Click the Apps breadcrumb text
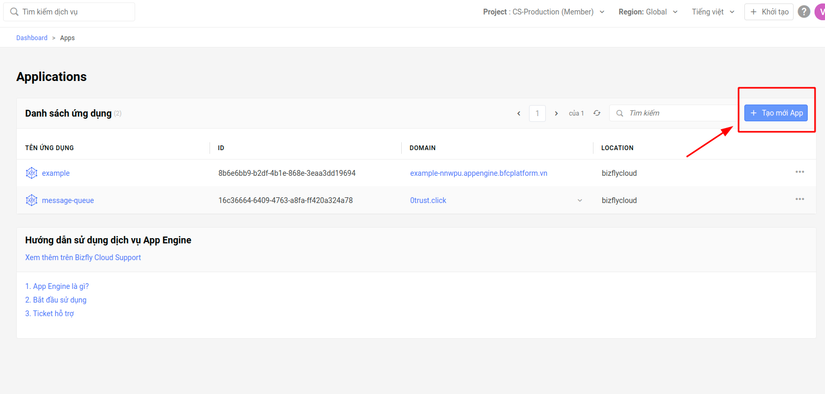 pos(67,38)
